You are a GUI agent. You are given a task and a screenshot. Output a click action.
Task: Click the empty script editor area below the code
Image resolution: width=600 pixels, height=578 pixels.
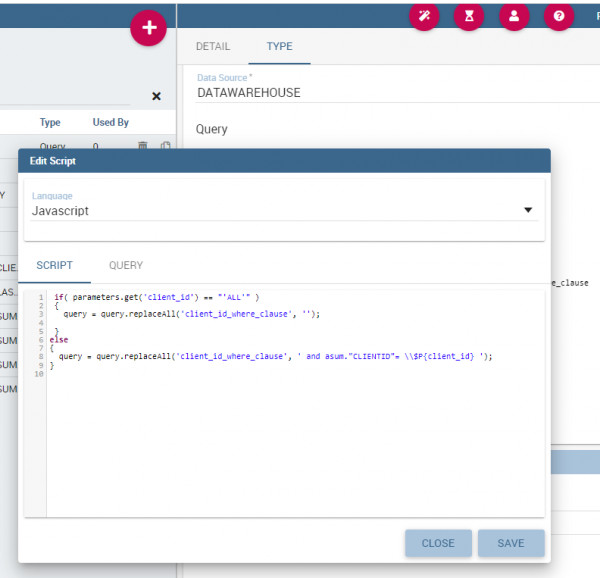pos(295,448)
